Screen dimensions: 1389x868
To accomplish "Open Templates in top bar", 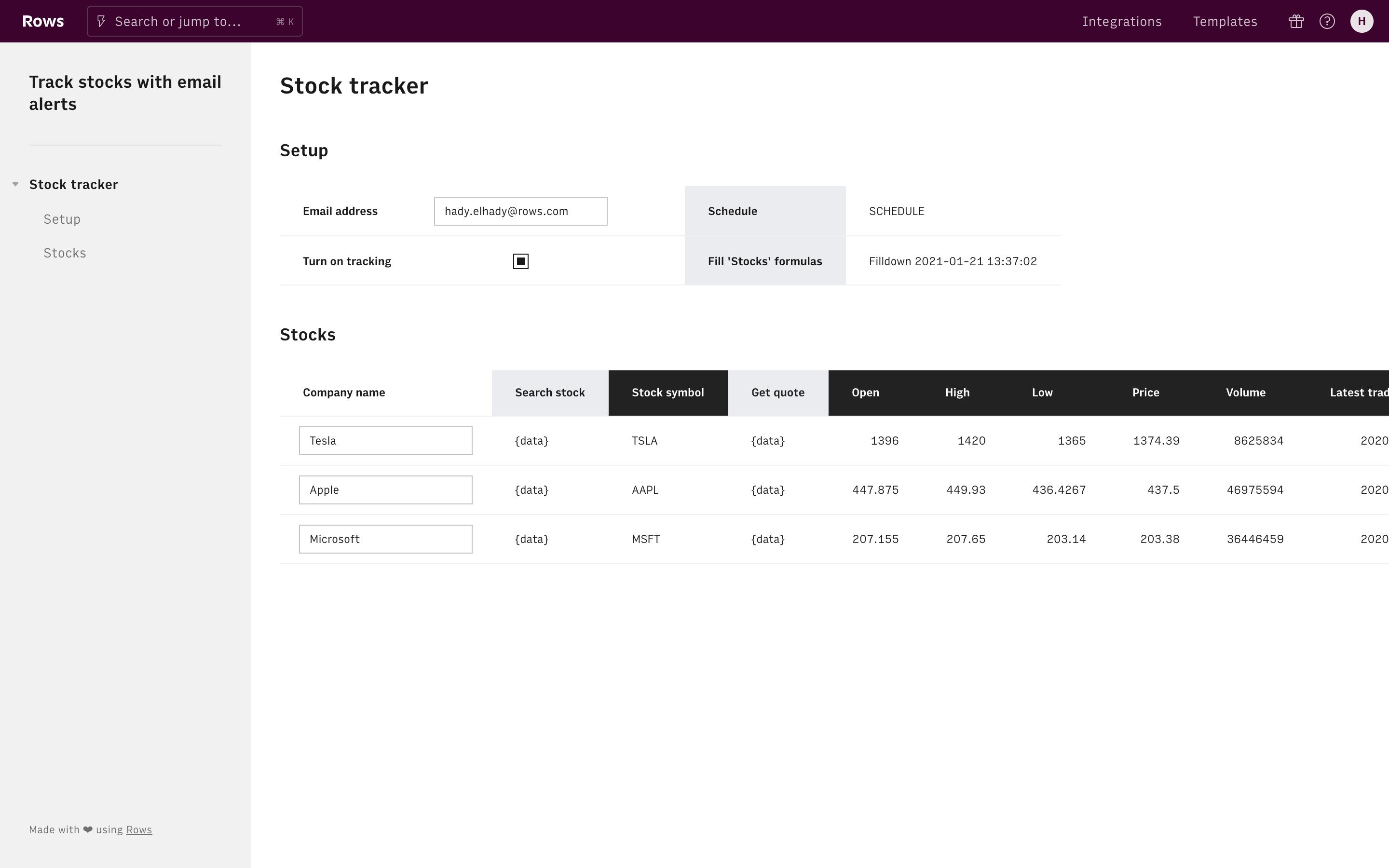I will point(1225,21).
